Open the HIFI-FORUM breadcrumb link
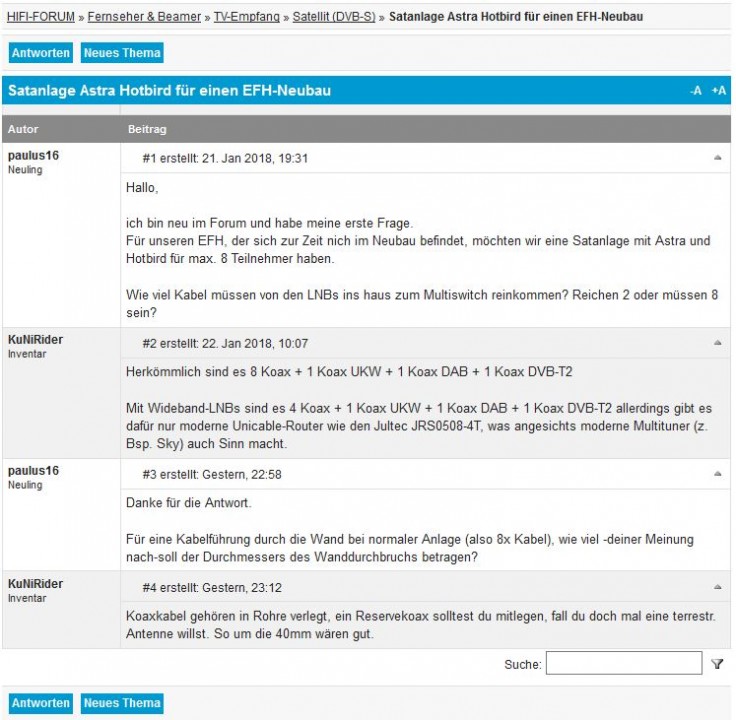The height and width of the screenshot is (720, 736). point(41,17)
